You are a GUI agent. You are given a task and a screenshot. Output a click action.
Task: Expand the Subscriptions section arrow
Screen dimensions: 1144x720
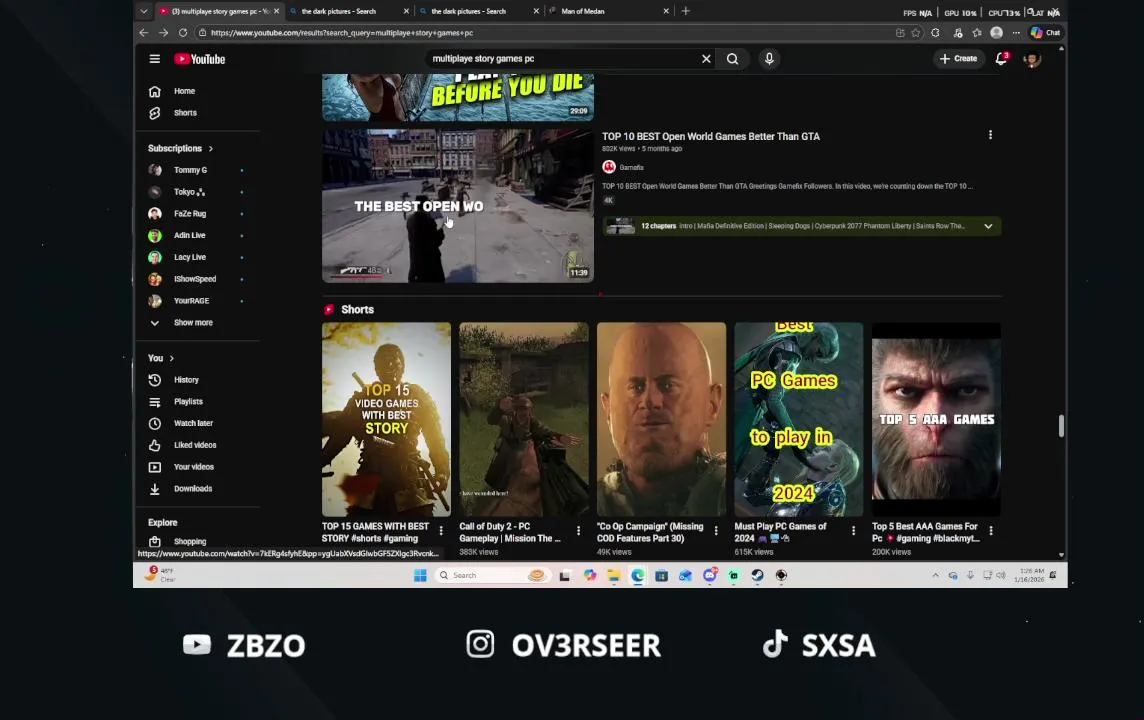pyautogui.click(x=211, y=149)
